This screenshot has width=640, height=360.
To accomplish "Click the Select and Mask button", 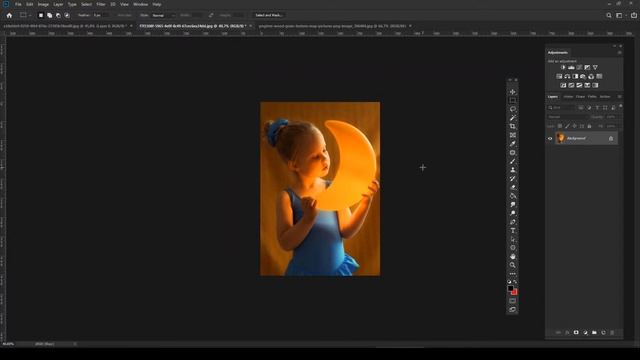I will (269, 15).
